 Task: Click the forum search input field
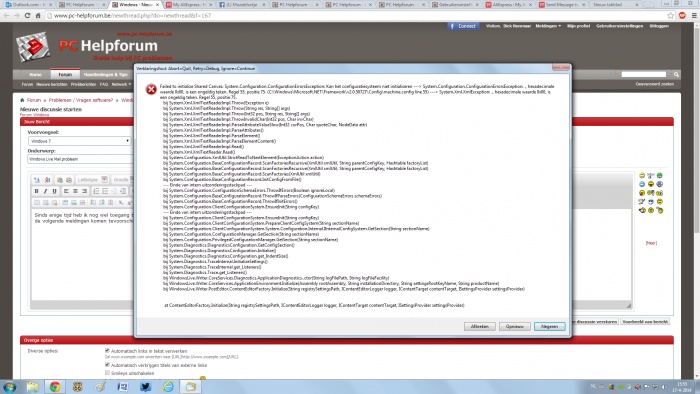[x=644, y=75]
